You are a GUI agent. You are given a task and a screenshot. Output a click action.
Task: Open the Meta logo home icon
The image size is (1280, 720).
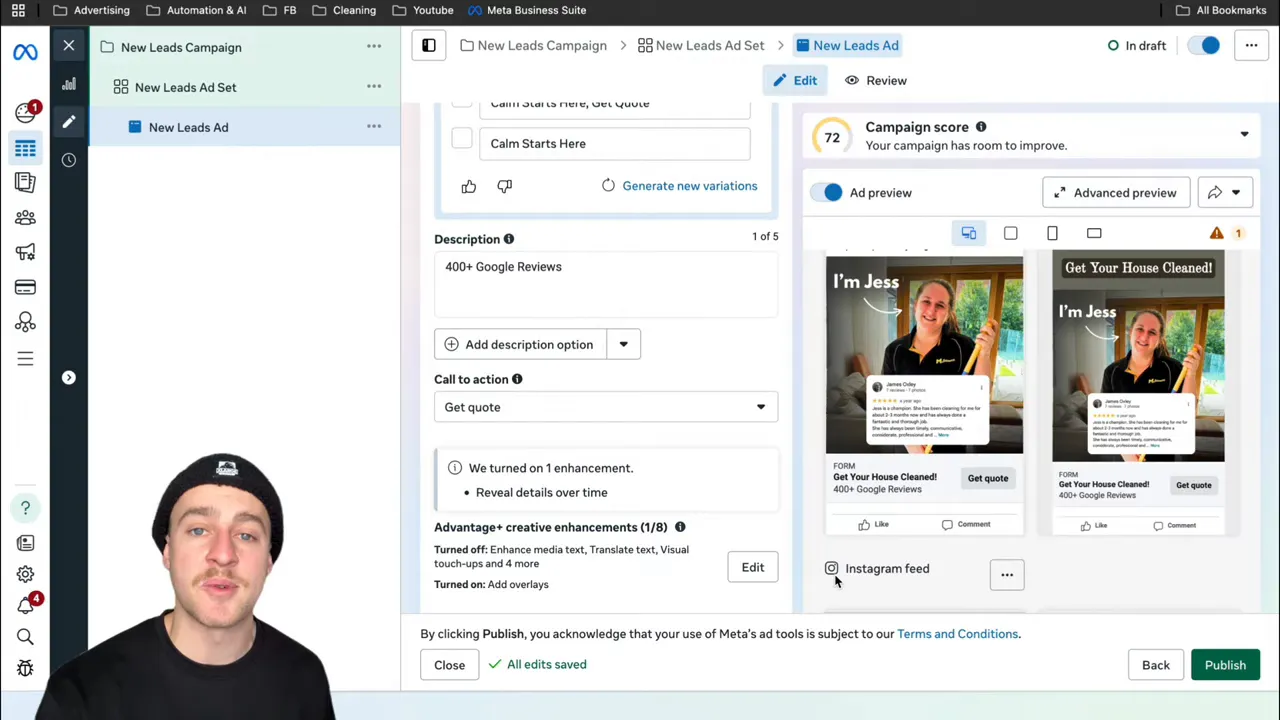point(25,52)
